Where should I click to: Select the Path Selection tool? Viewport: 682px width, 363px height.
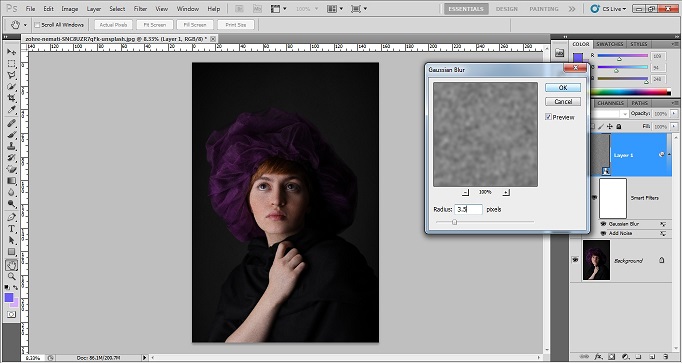coord(11,240)
